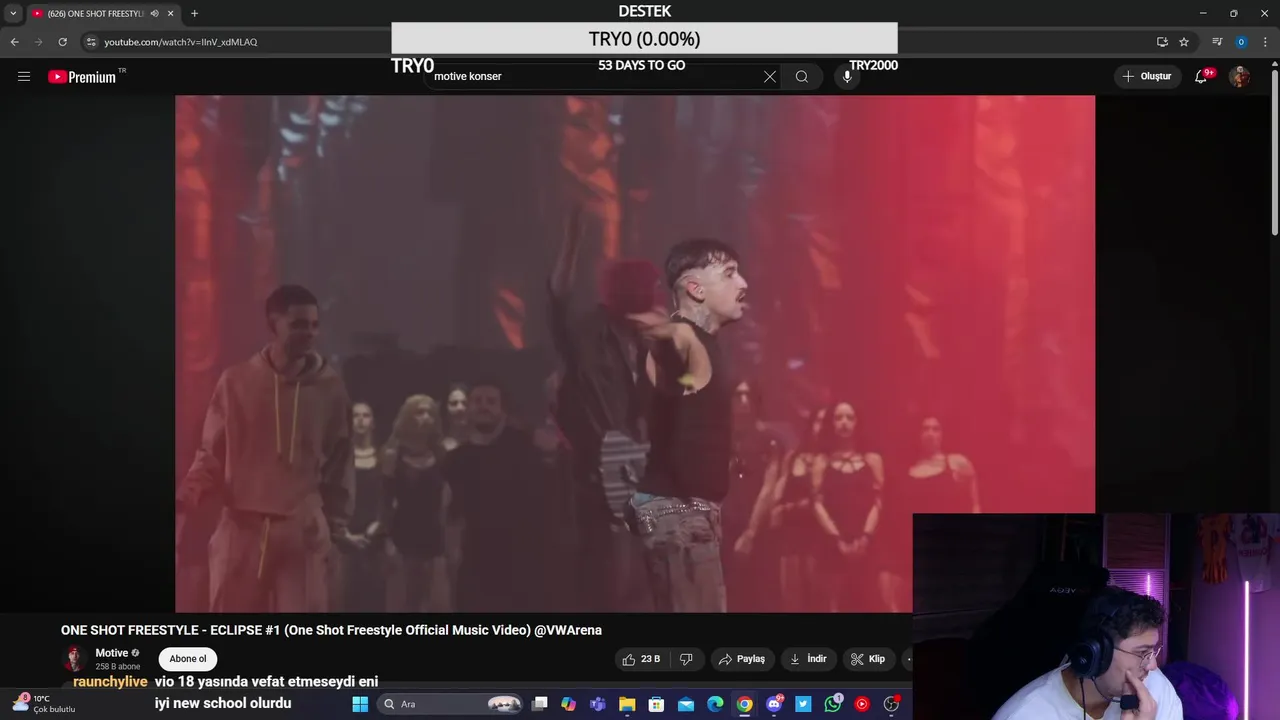Click the Paylaş share button
The height and width of the screenshot is (720, 1280).
tap(742, 659)
